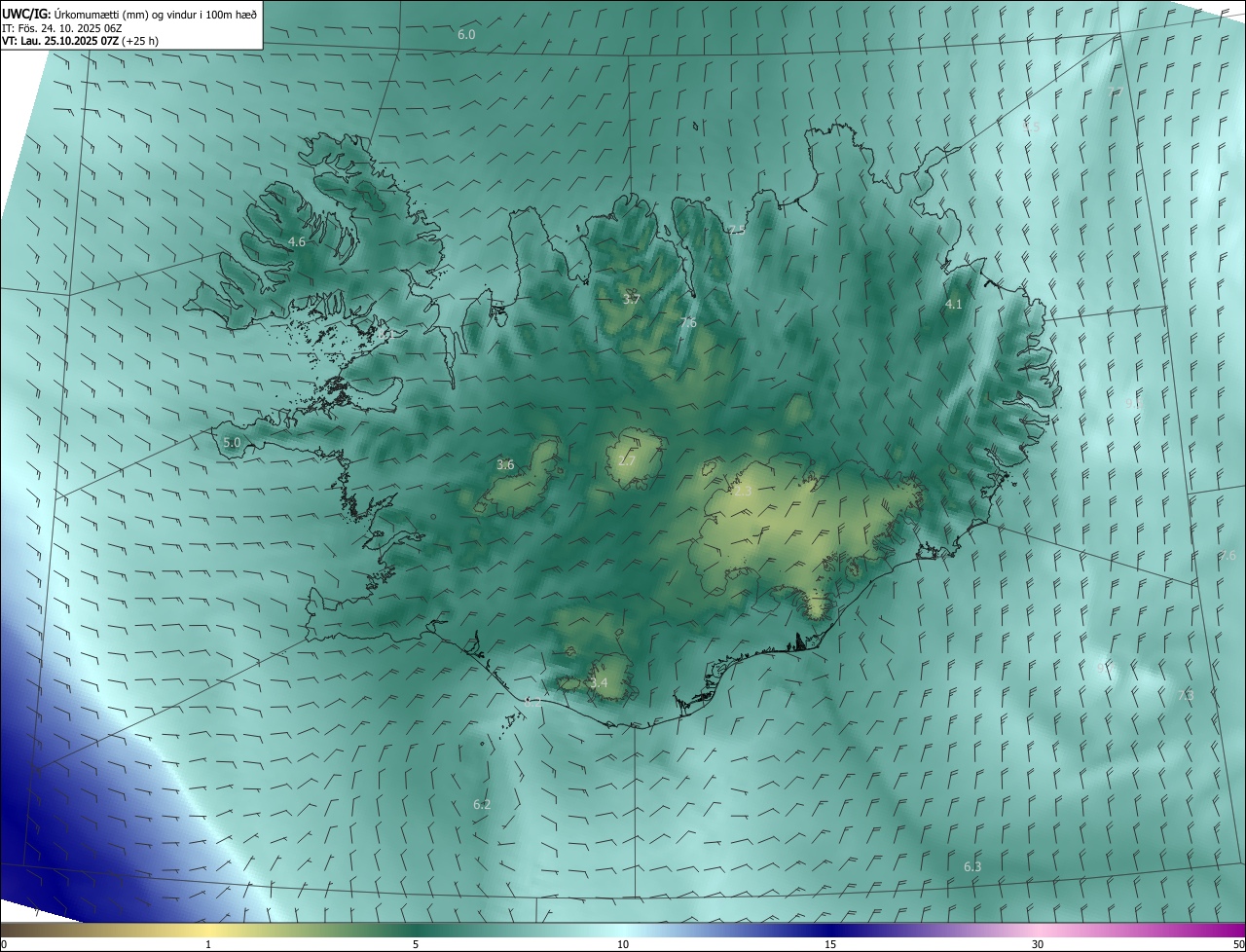Click the title "Úrkomumætti (mm) og vindur i 100m hæð"

click(155, 14)
